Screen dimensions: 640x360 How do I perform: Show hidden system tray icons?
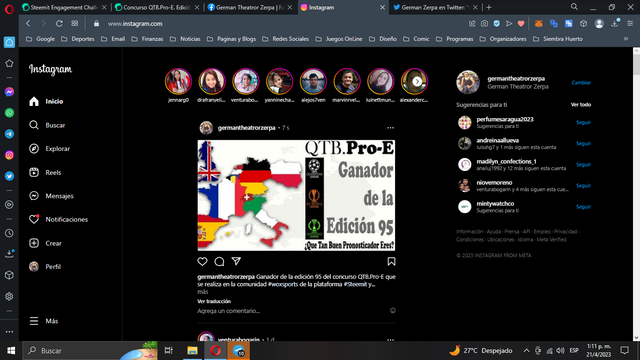coord(527,351)
